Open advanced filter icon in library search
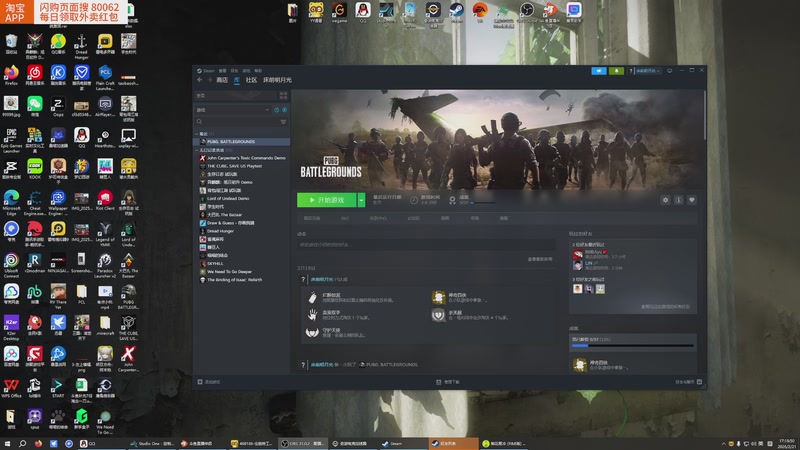This screenshot has width=800, height=450. [283, 122]
